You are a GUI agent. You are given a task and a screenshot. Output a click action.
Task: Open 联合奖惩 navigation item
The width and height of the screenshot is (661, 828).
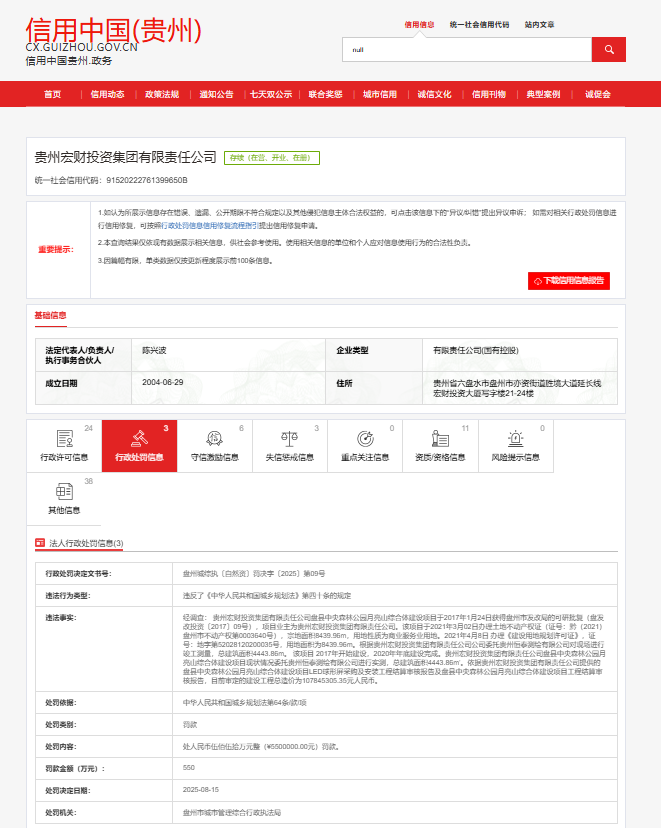(x=325, y=94)
